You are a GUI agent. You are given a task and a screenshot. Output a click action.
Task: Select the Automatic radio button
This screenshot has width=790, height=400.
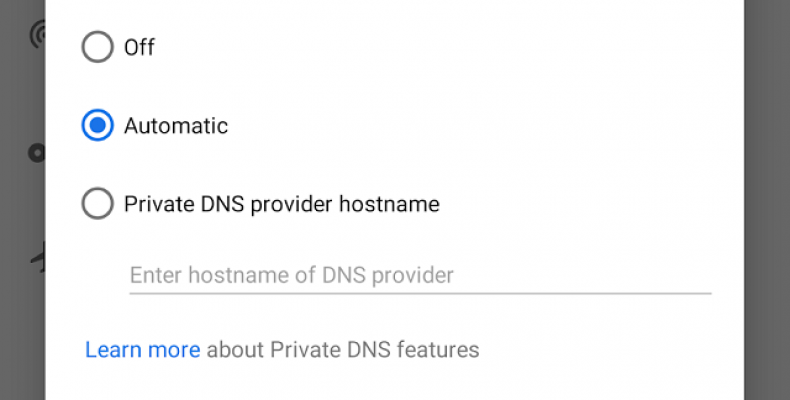[x=97, y=125]
